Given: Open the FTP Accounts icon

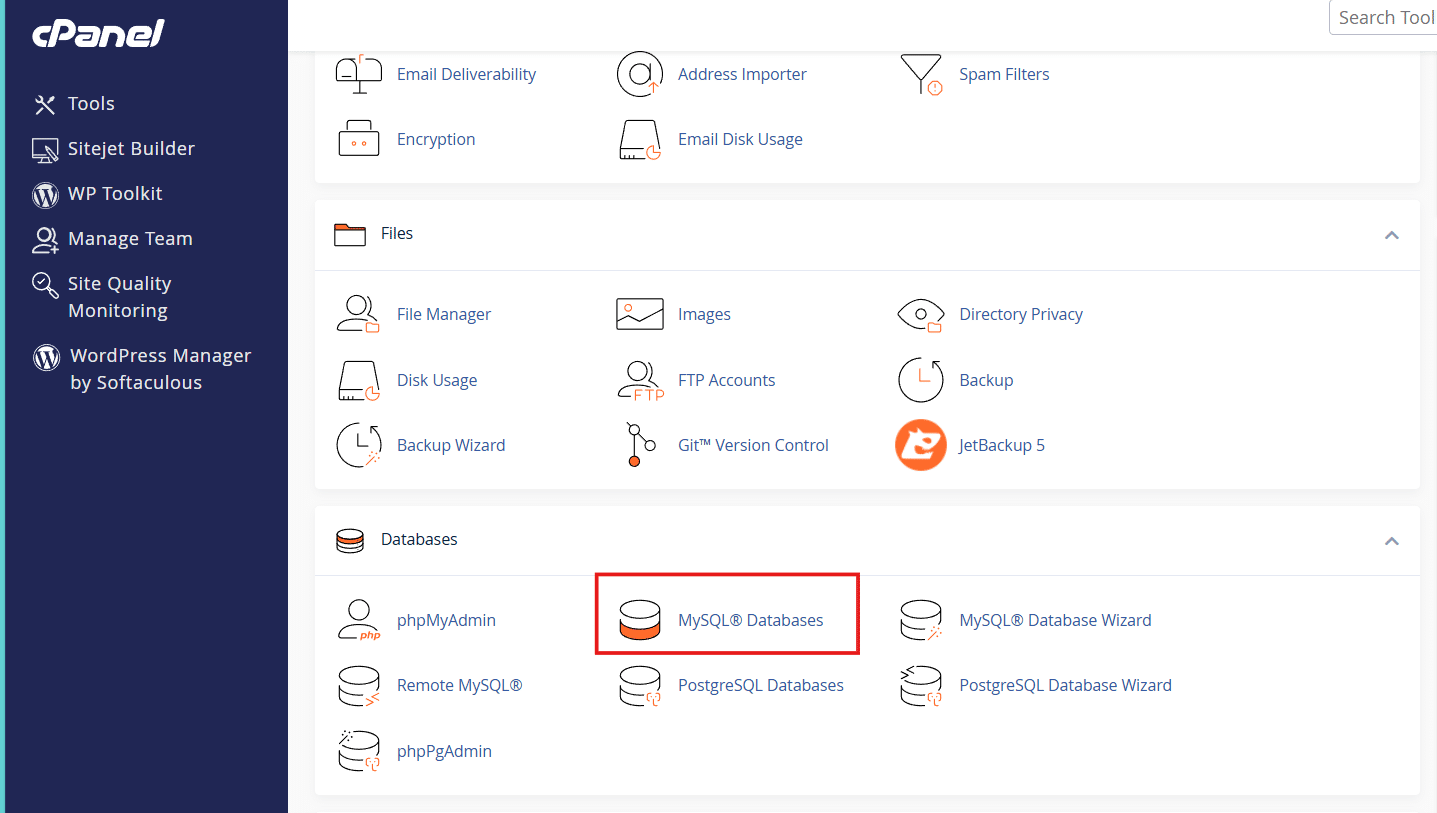Looking at the screenshot, I should coord(640,380).
